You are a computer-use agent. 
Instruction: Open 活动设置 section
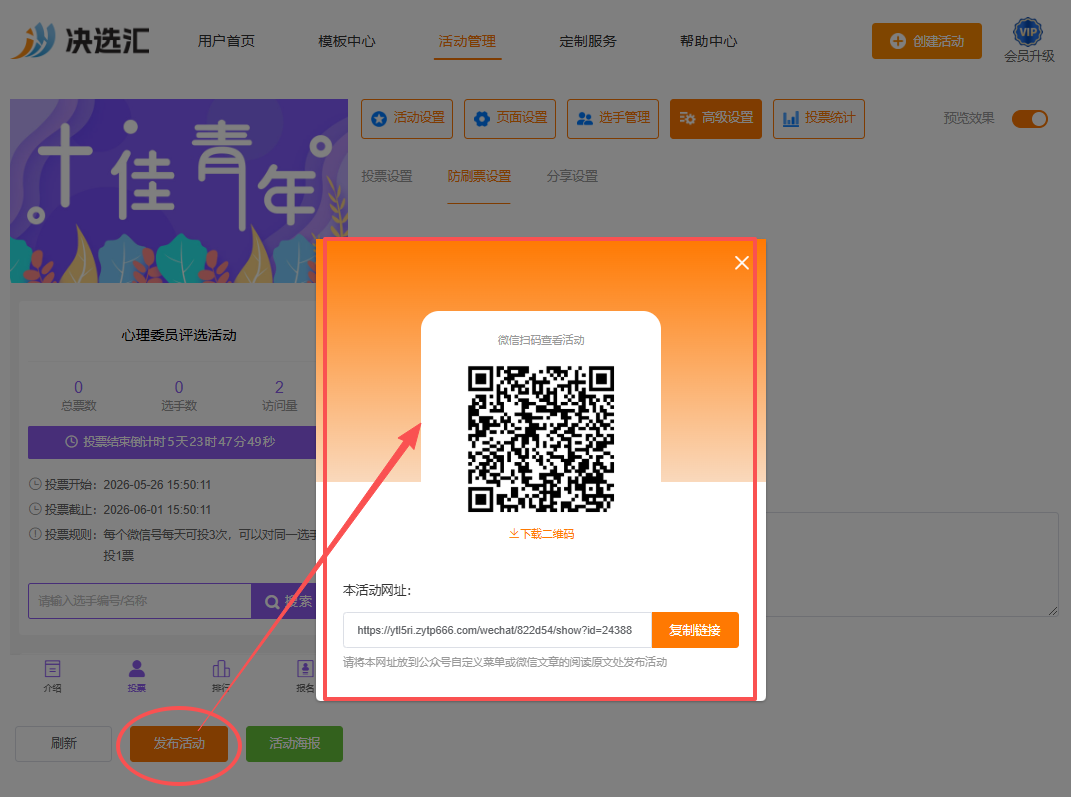pos(407,119)
